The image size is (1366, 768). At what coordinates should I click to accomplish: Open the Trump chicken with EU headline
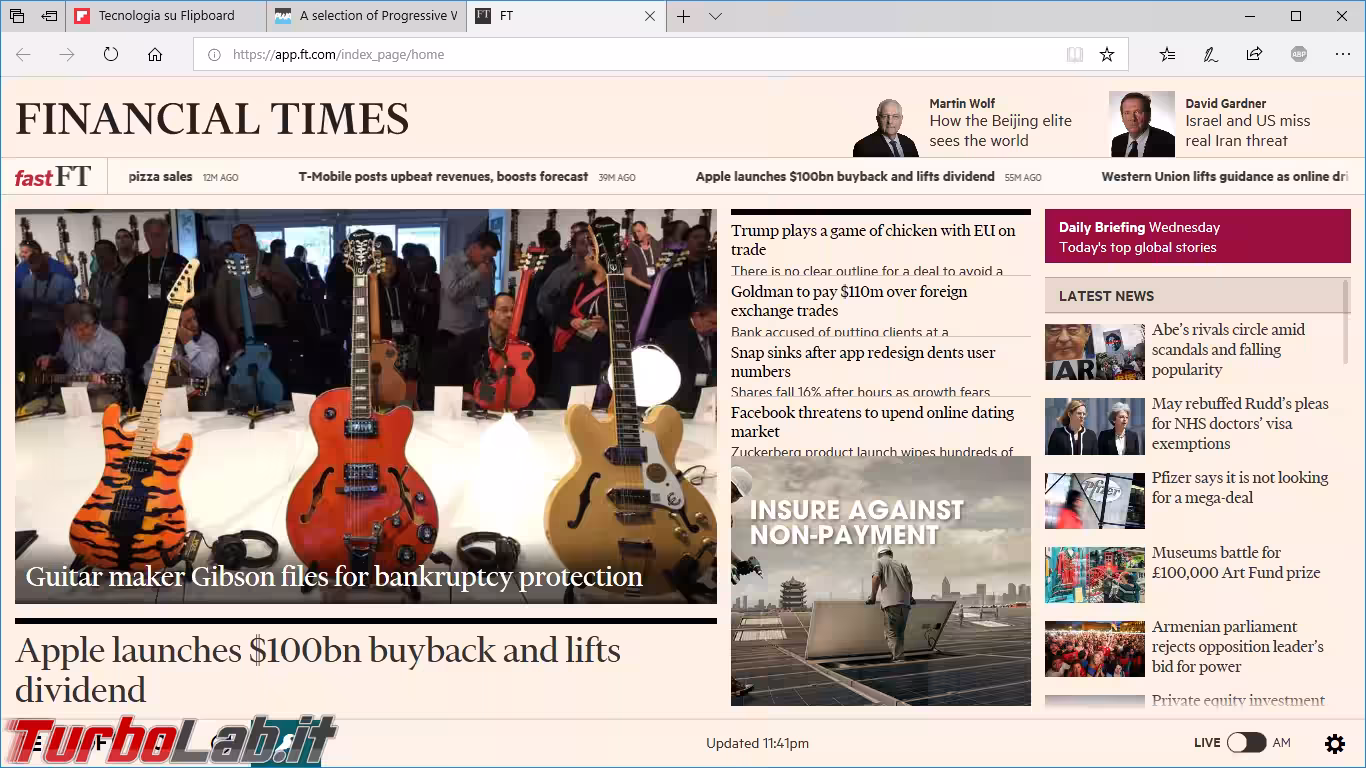pos(872,240)
